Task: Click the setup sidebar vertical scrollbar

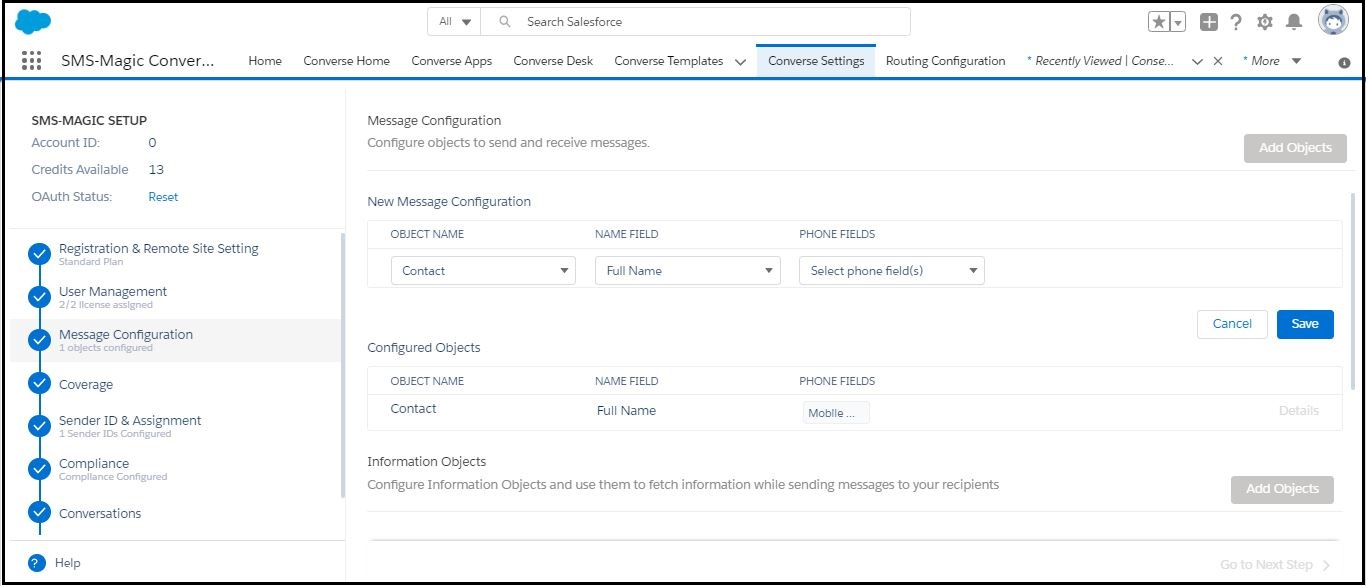Action: point(342,365)
